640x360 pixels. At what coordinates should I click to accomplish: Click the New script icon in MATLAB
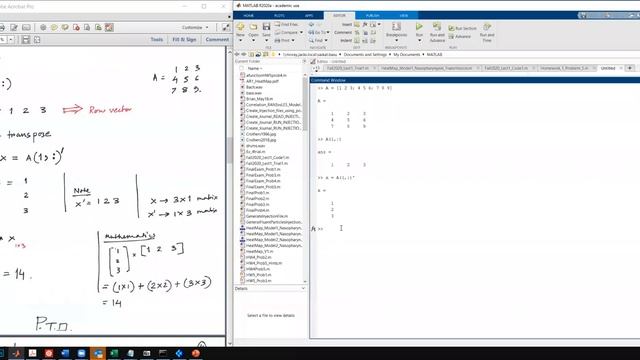point(240,27)
